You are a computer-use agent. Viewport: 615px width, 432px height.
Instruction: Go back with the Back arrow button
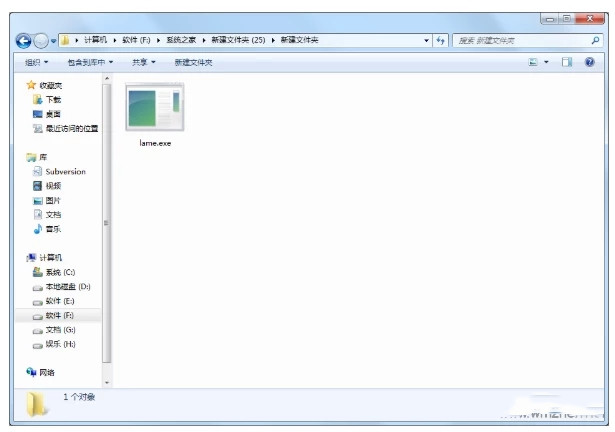tap(23, 40)
